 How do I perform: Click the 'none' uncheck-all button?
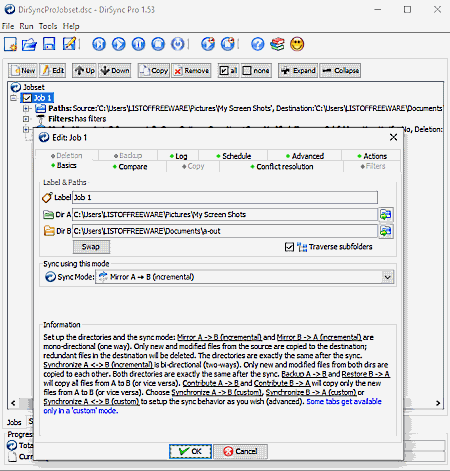pyautogui.click(x=256, y=71)
